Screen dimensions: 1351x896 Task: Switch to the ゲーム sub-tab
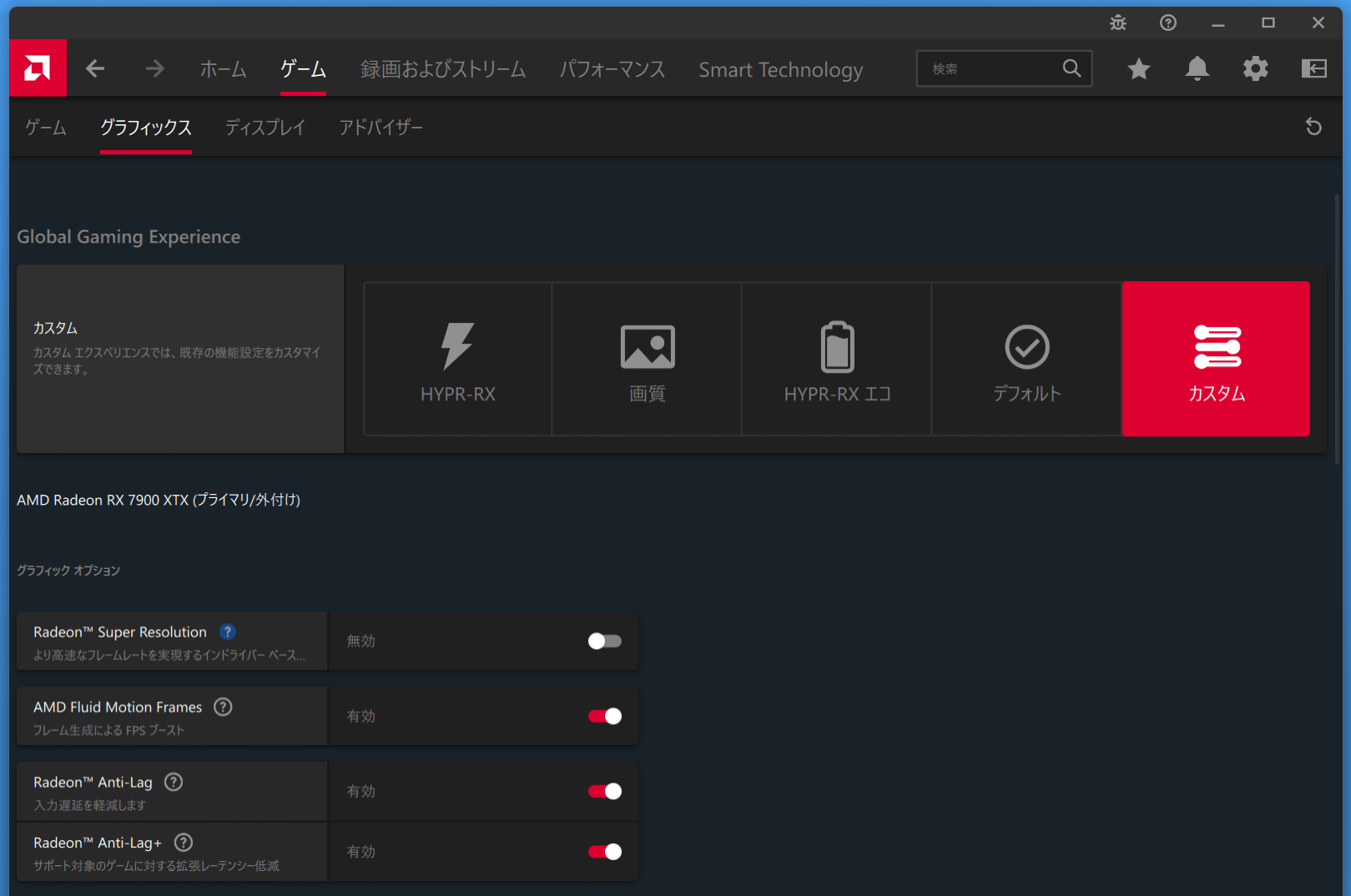click(46, 127)
